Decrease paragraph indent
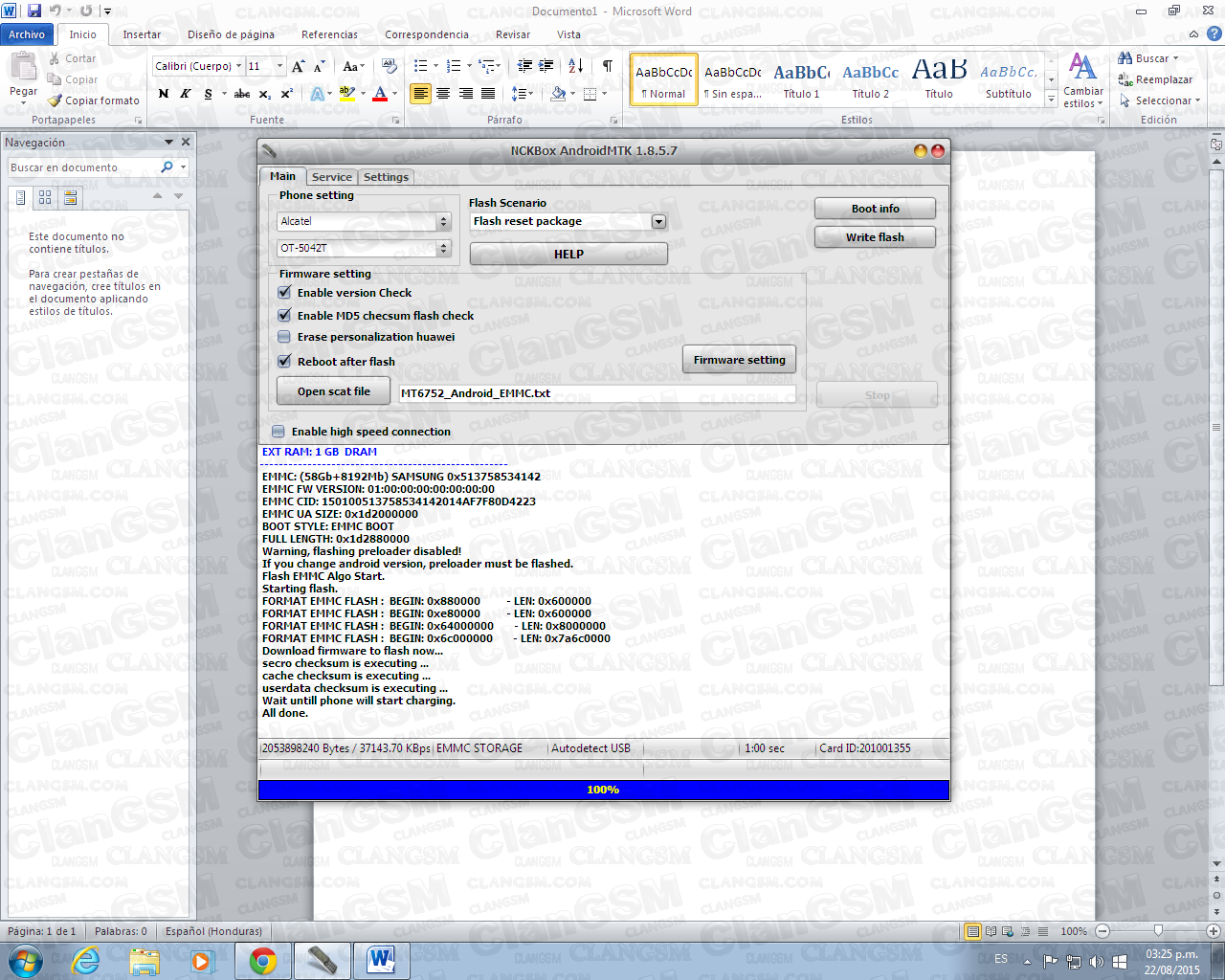1225x980 pixels. [x=524, y=66]
